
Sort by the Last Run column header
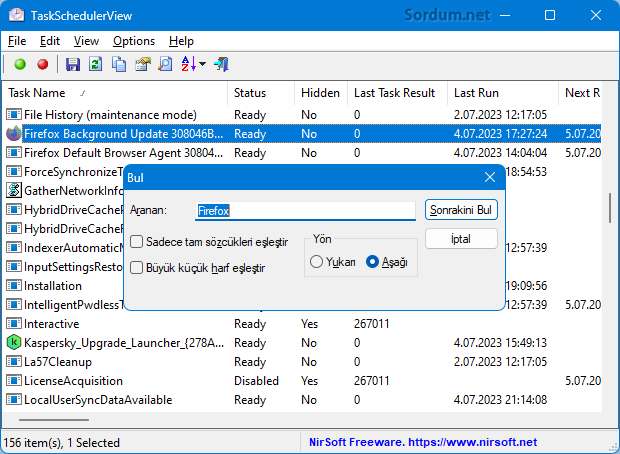(x=503, y=93)
